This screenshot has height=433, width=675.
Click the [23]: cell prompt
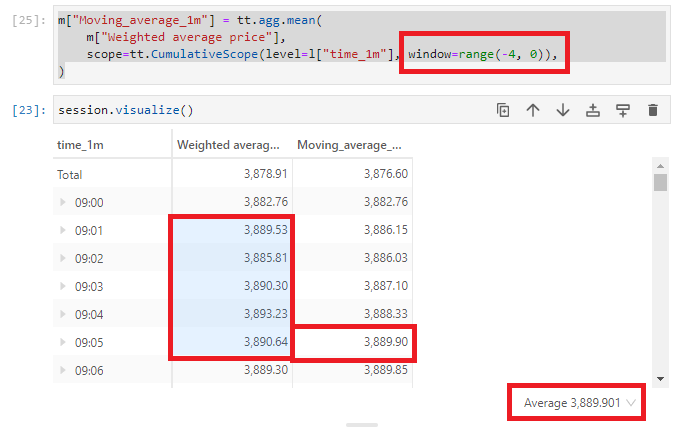coord(29,110)
